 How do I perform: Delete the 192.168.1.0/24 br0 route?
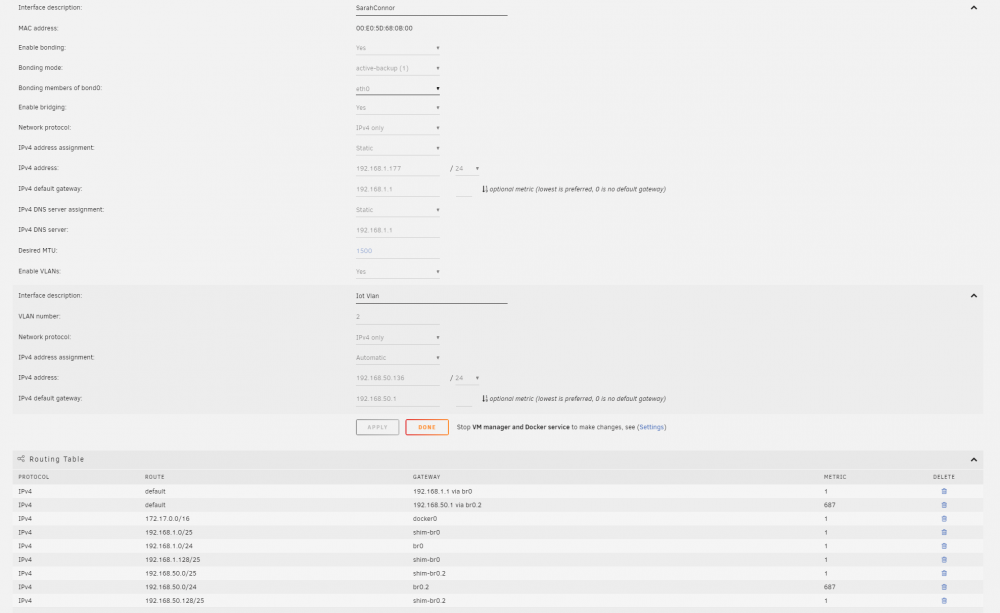(944, 546)
